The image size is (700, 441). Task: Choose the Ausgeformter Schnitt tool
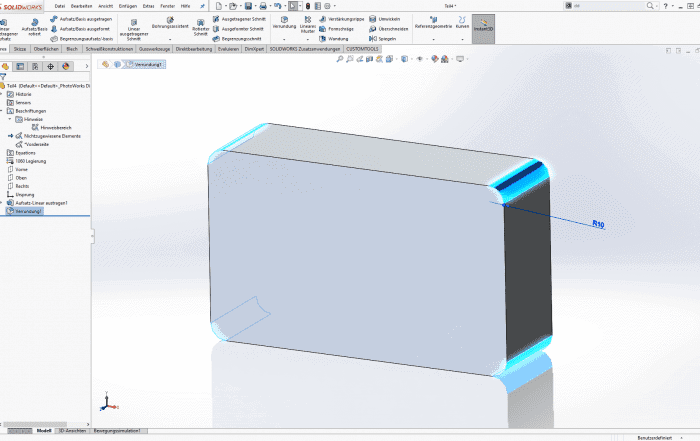(x=238, y=29)
